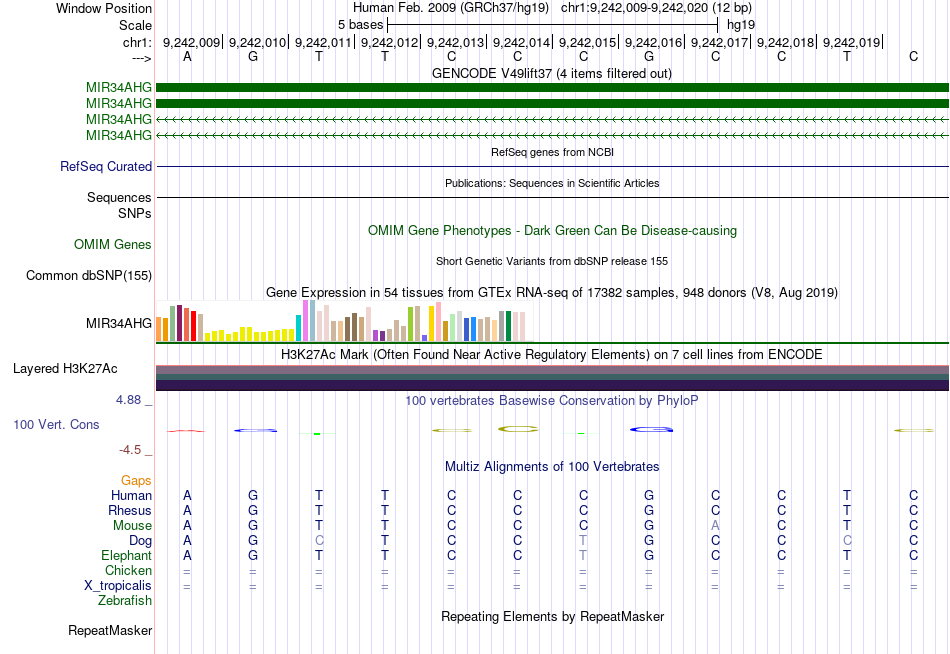Open the GENCODE V49lift37 track title
Screen dimensions: 950x654
[551, 73]
